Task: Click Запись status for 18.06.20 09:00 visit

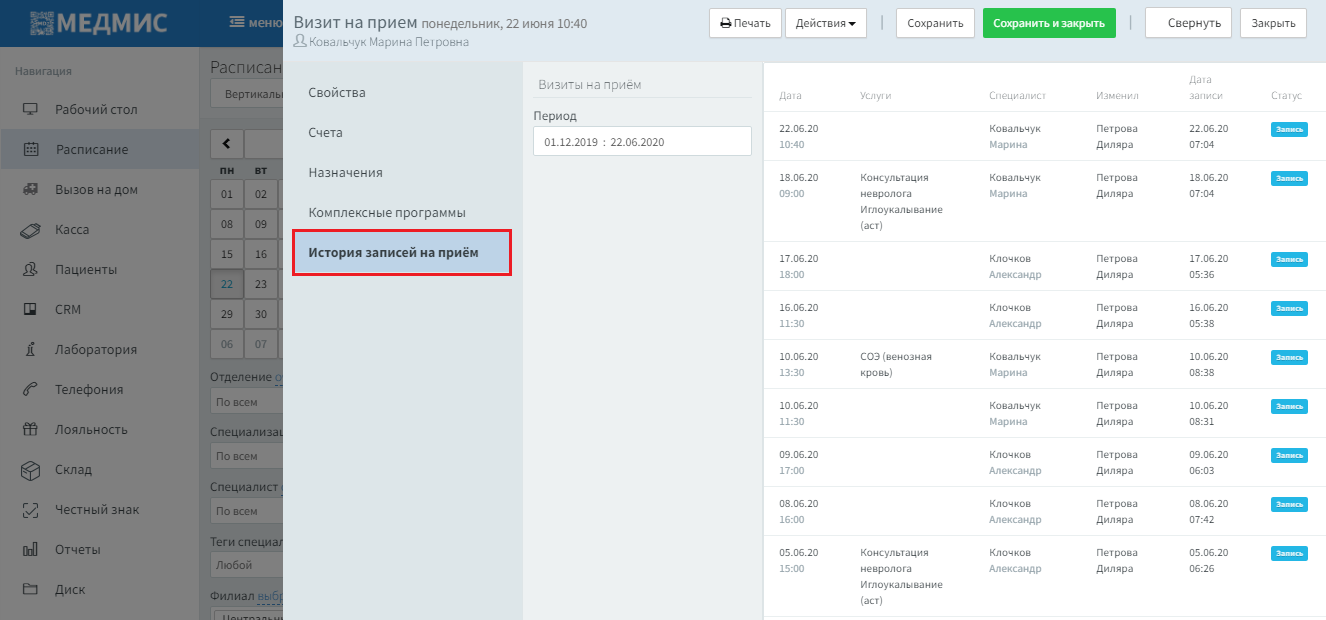Action: click(1289, 178)
